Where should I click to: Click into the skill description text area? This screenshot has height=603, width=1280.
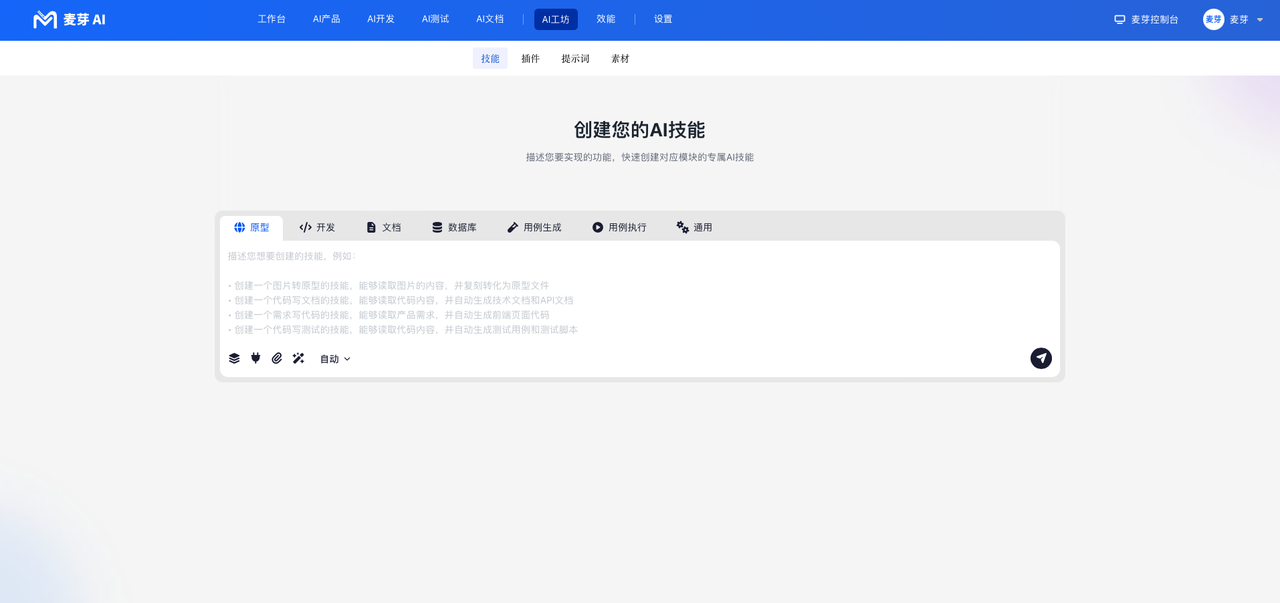coord(640,292)
